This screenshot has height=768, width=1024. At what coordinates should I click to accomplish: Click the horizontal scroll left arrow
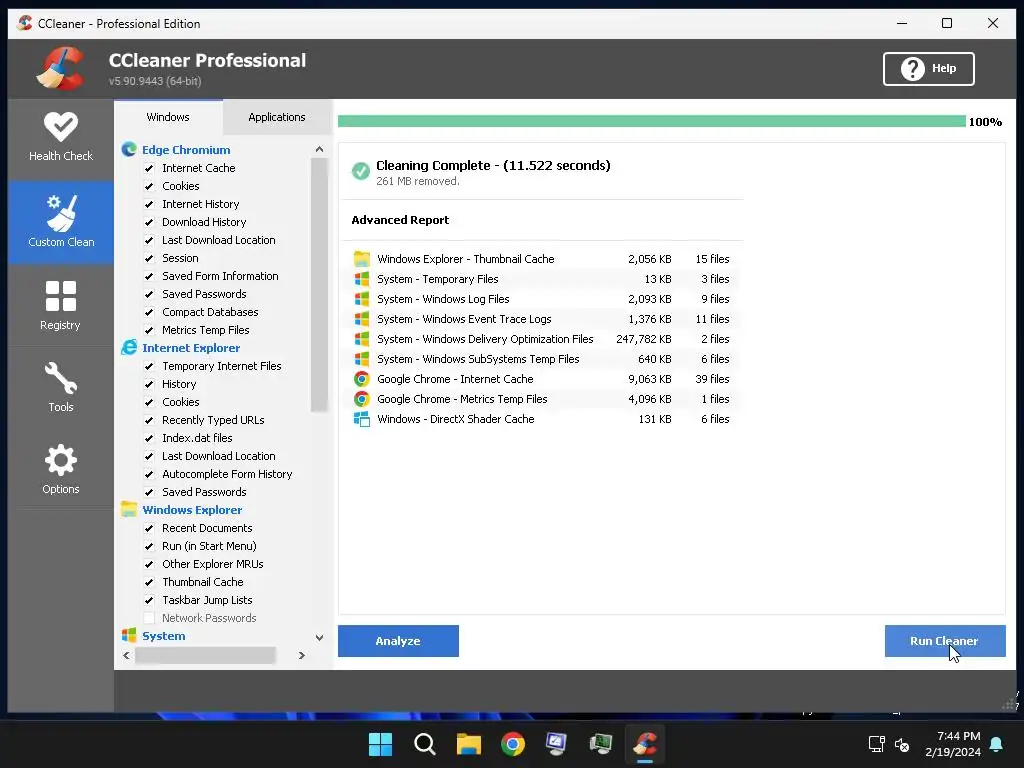coord(127,655)
